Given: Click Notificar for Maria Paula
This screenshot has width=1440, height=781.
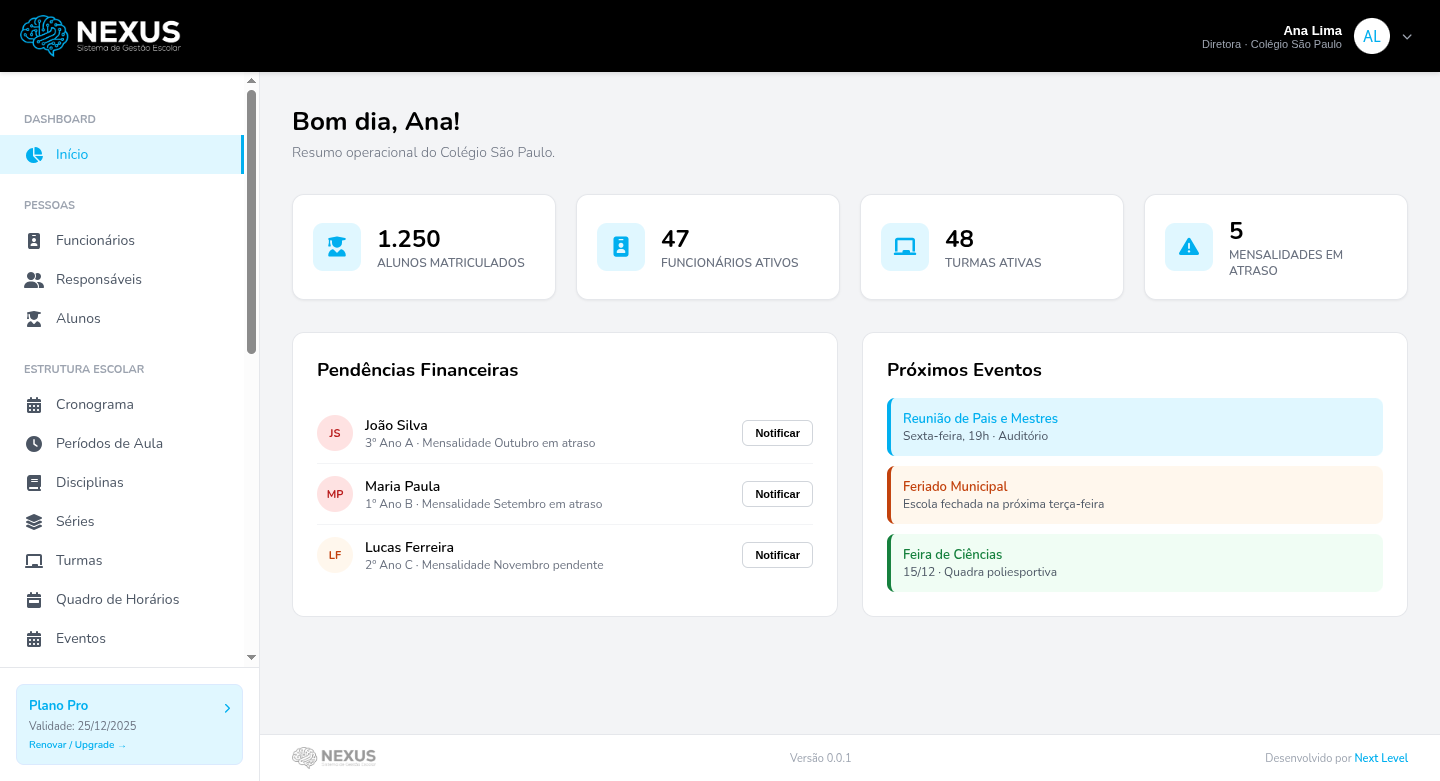Looking at the screenshot, I should [x=777, y=494].
